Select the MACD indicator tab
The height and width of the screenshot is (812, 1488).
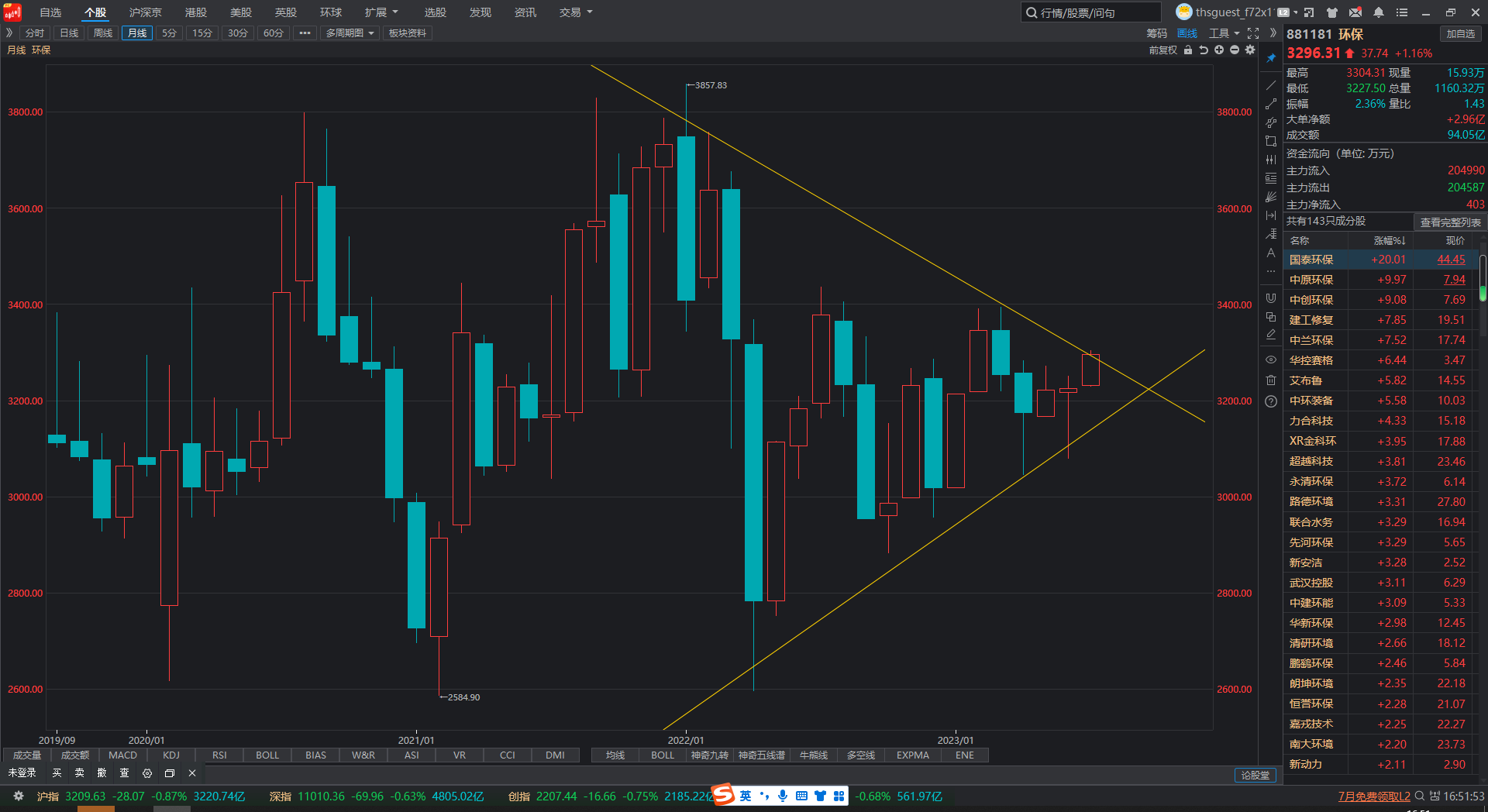click(x=122, y=755)
